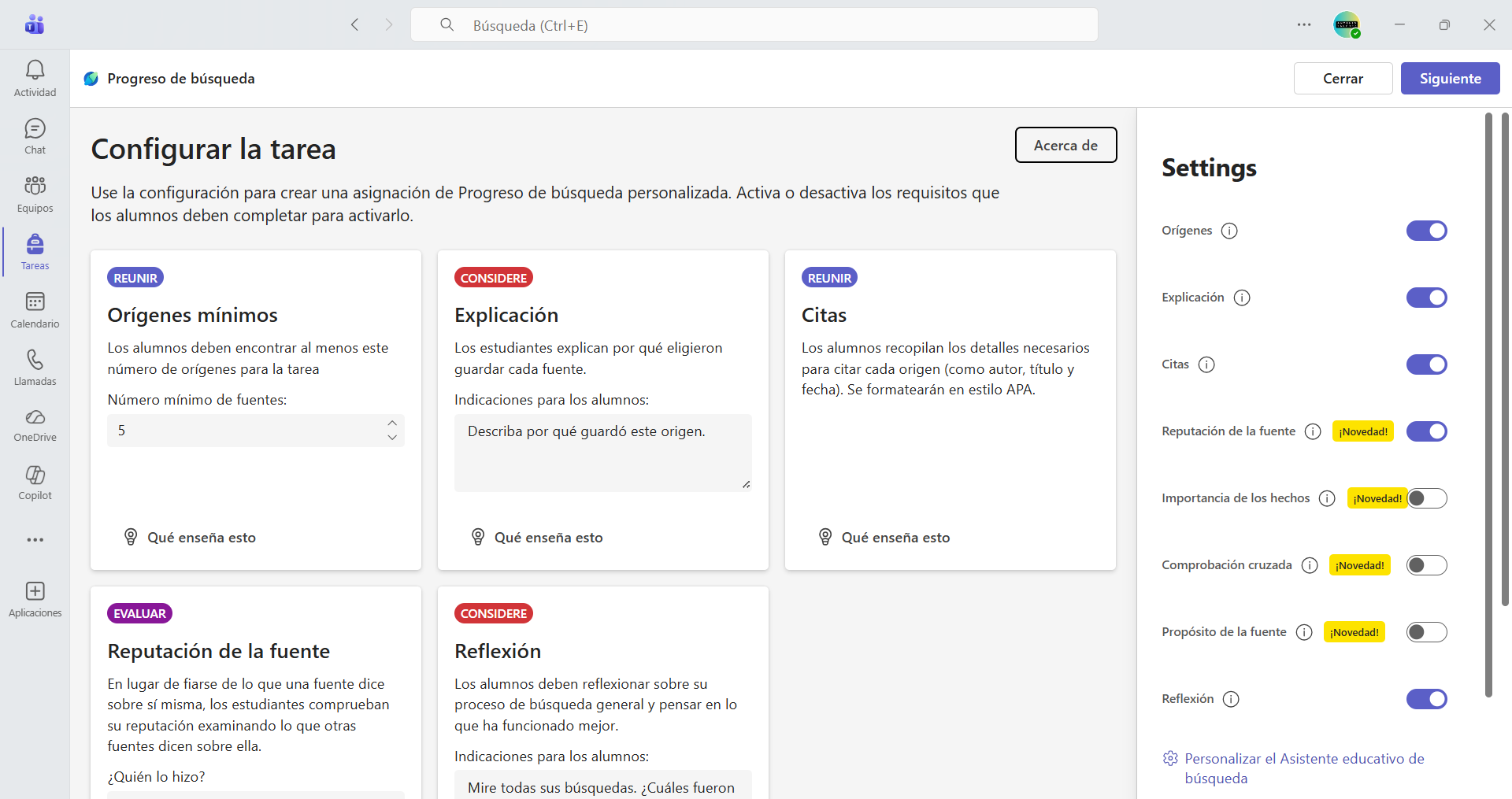The height and width of the screenshot is (799, 1512).
Task: Go back with the left arrow
Action: coord(355,24)
